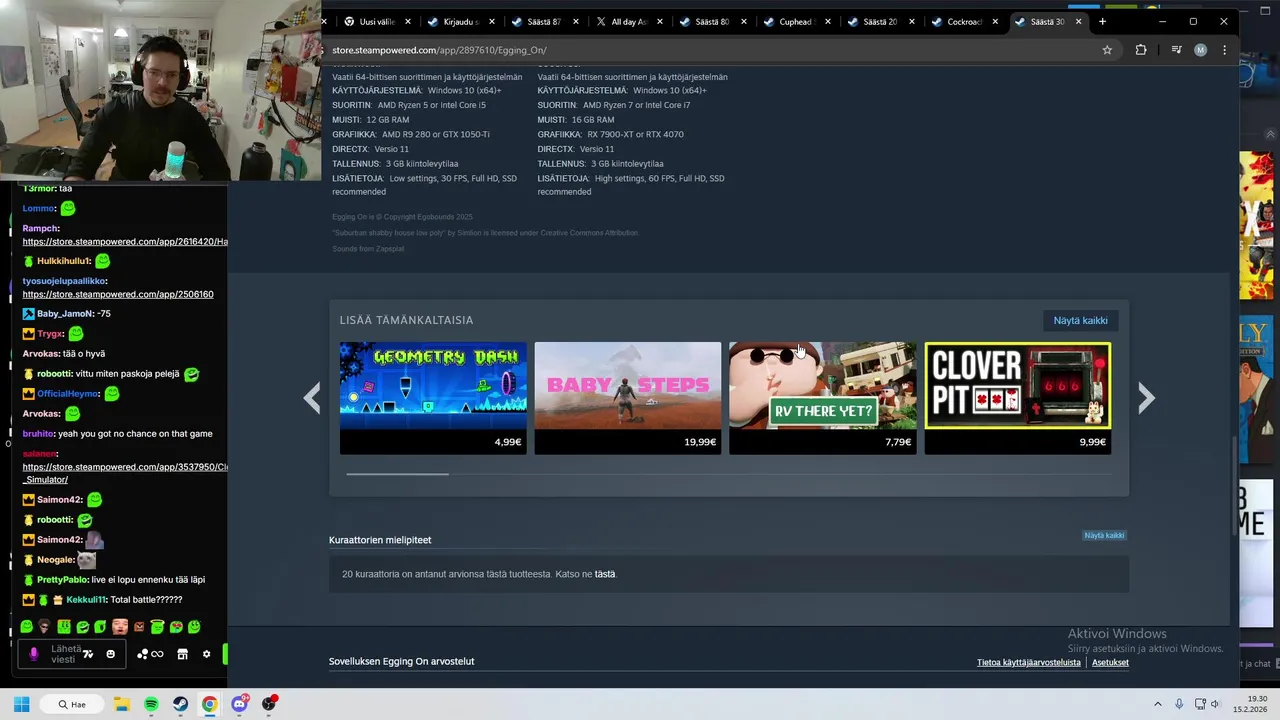The image size is (1280, 720).
Task: Open the 'tästä' curator reviews link
Action: (x=605, y=574)
